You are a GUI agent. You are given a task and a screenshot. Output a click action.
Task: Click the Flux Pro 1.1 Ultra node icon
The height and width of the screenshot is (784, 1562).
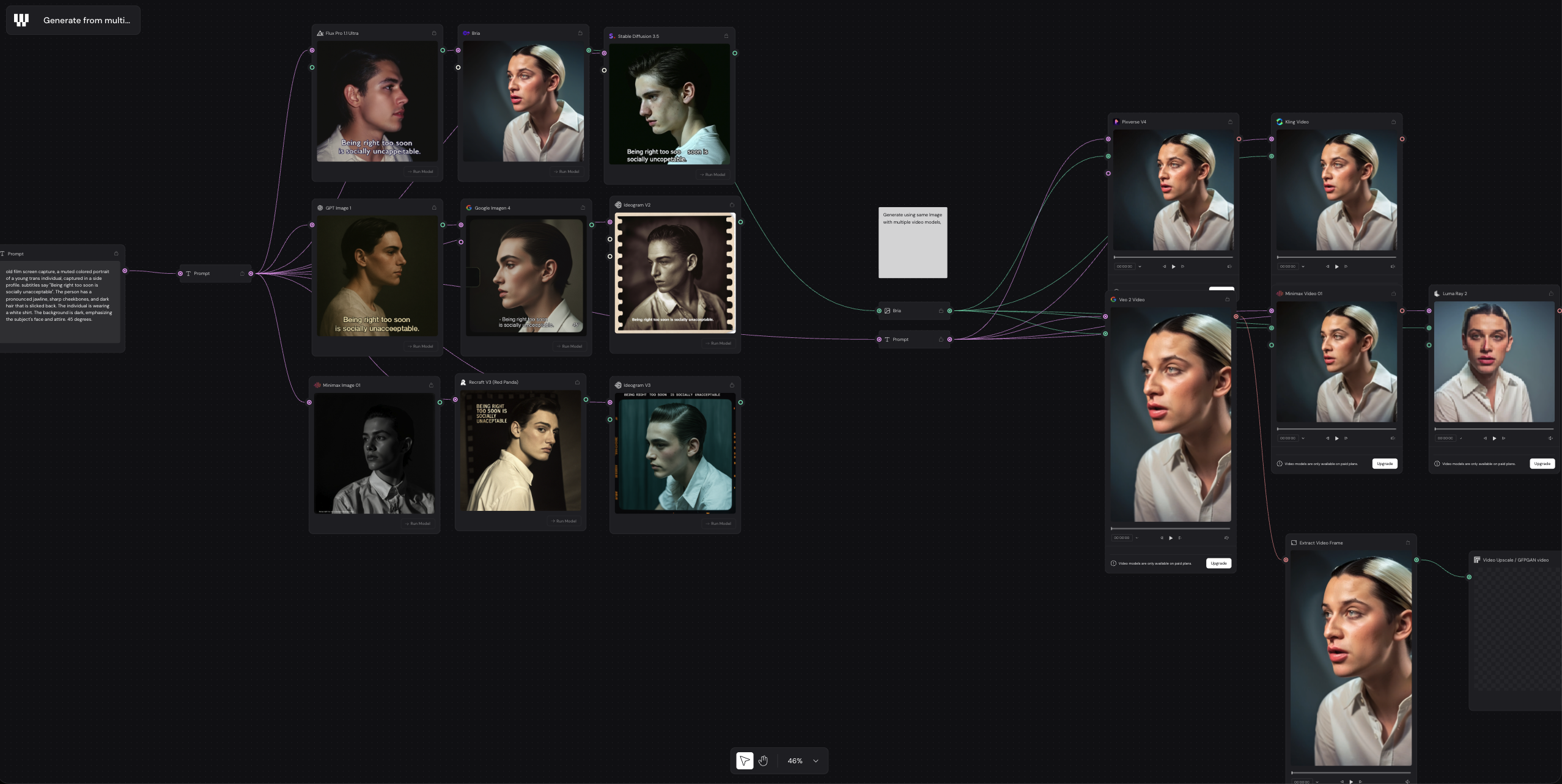click(x=320, y=33)
